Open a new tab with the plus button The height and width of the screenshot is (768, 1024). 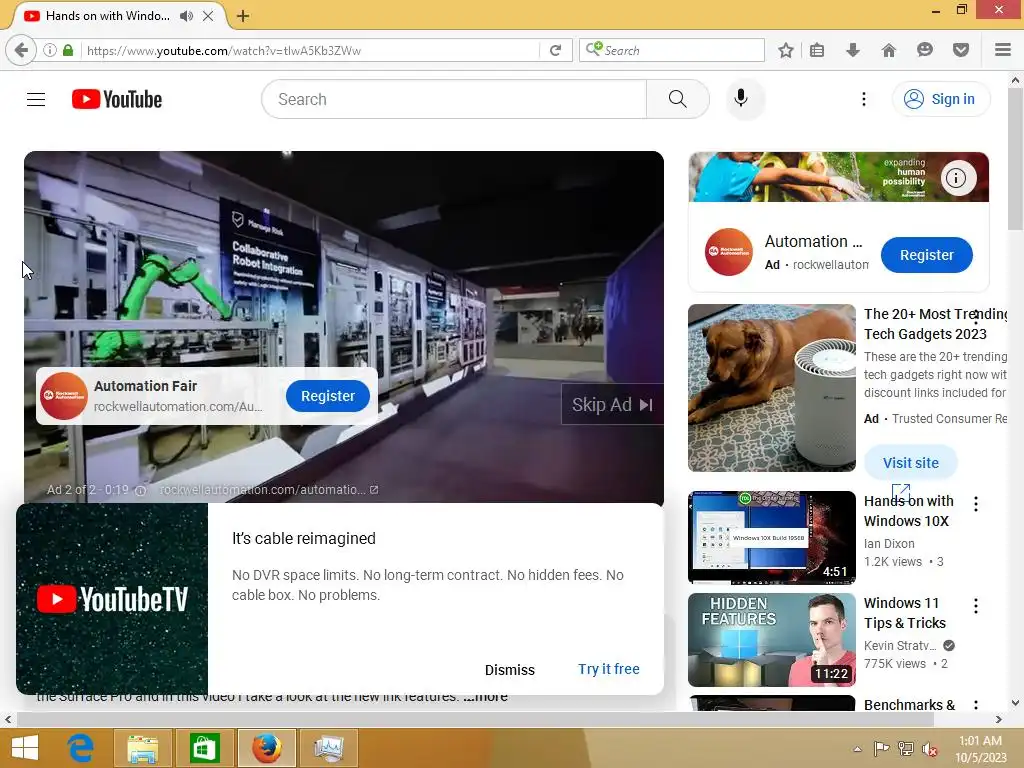(x=243, y=16)
